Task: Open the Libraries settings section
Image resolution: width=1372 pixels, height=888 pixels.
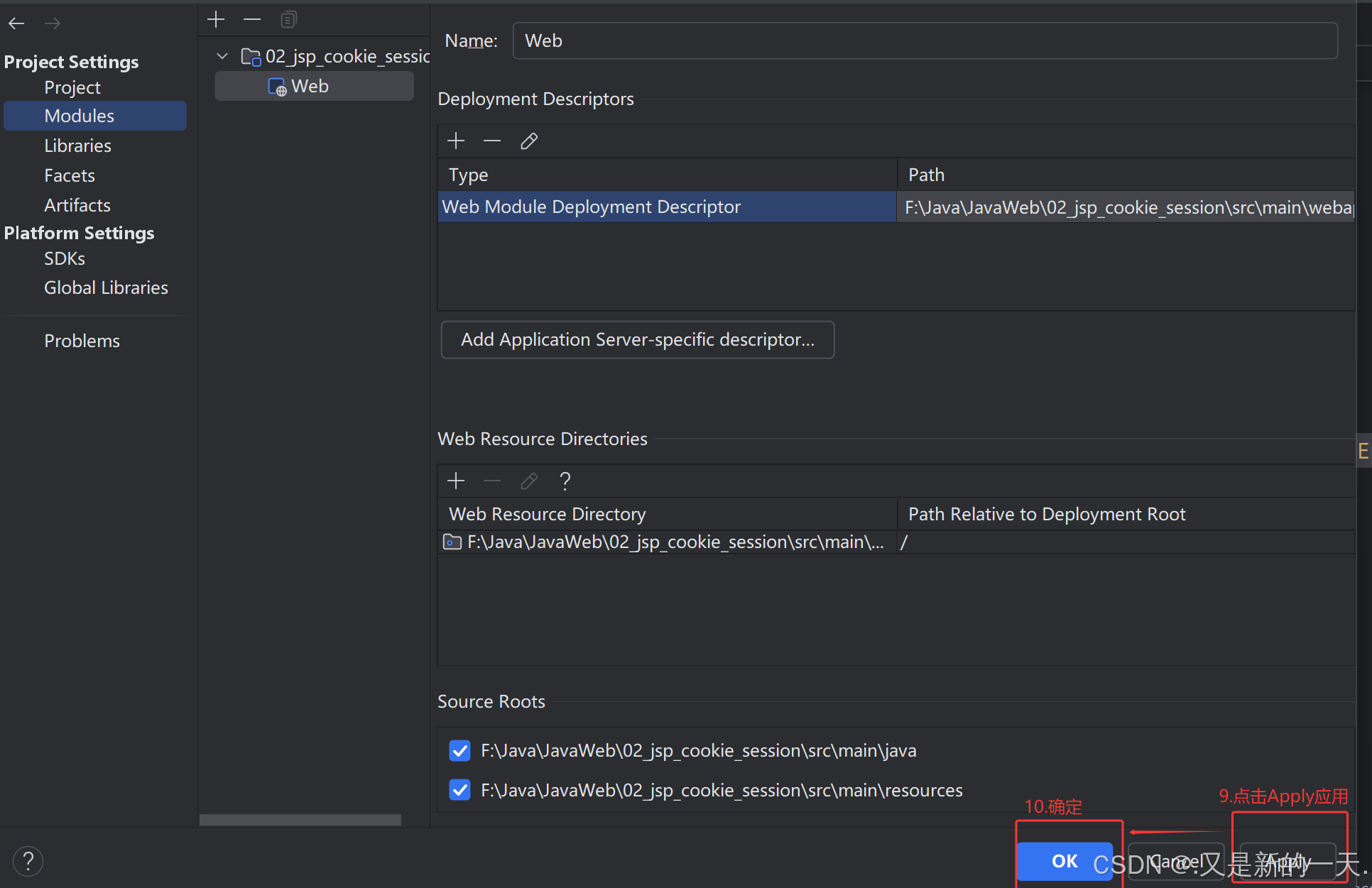Action: pos(77,146)
